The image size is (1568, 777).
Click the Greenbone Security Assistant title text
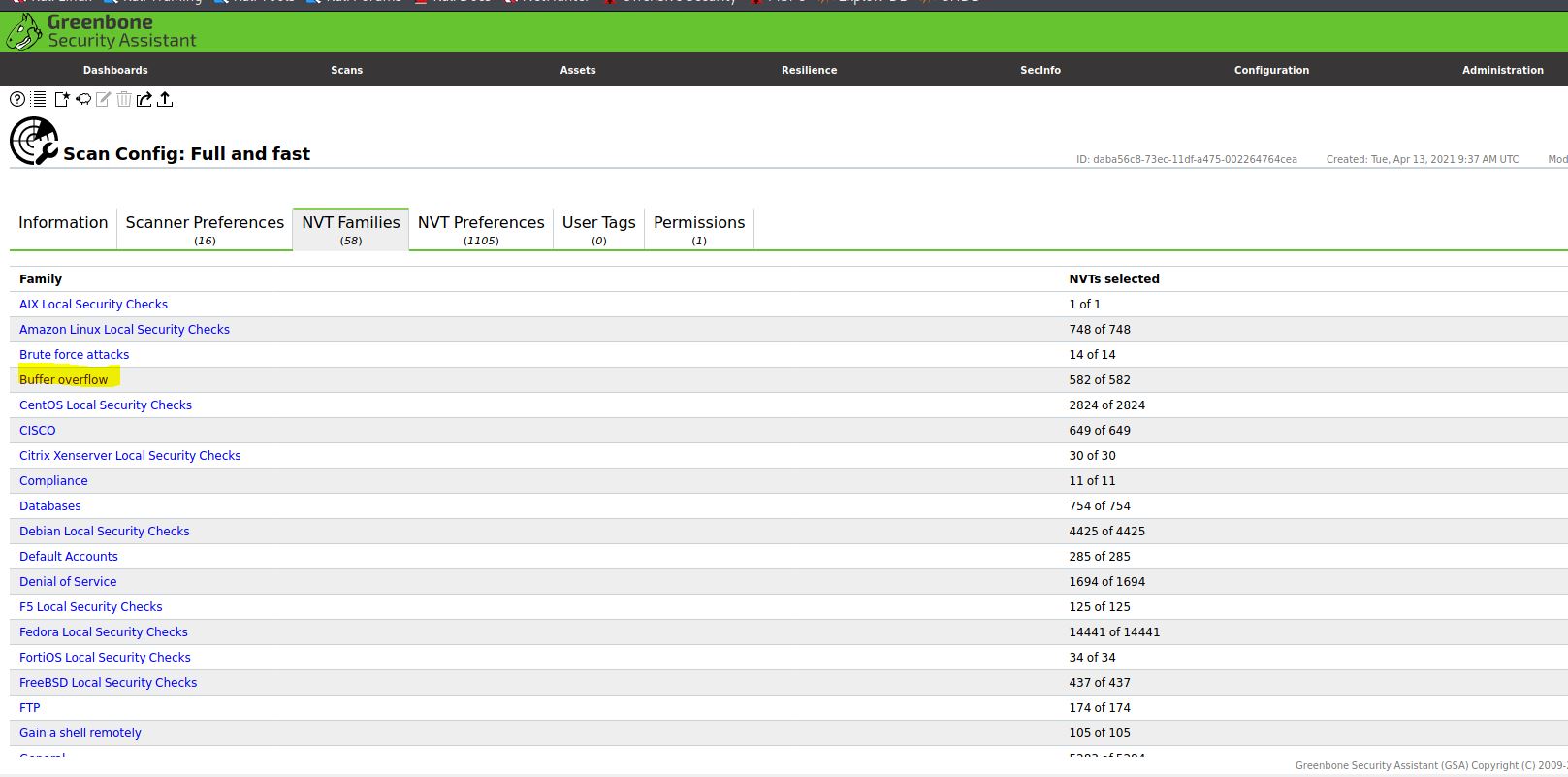(122, 31)
